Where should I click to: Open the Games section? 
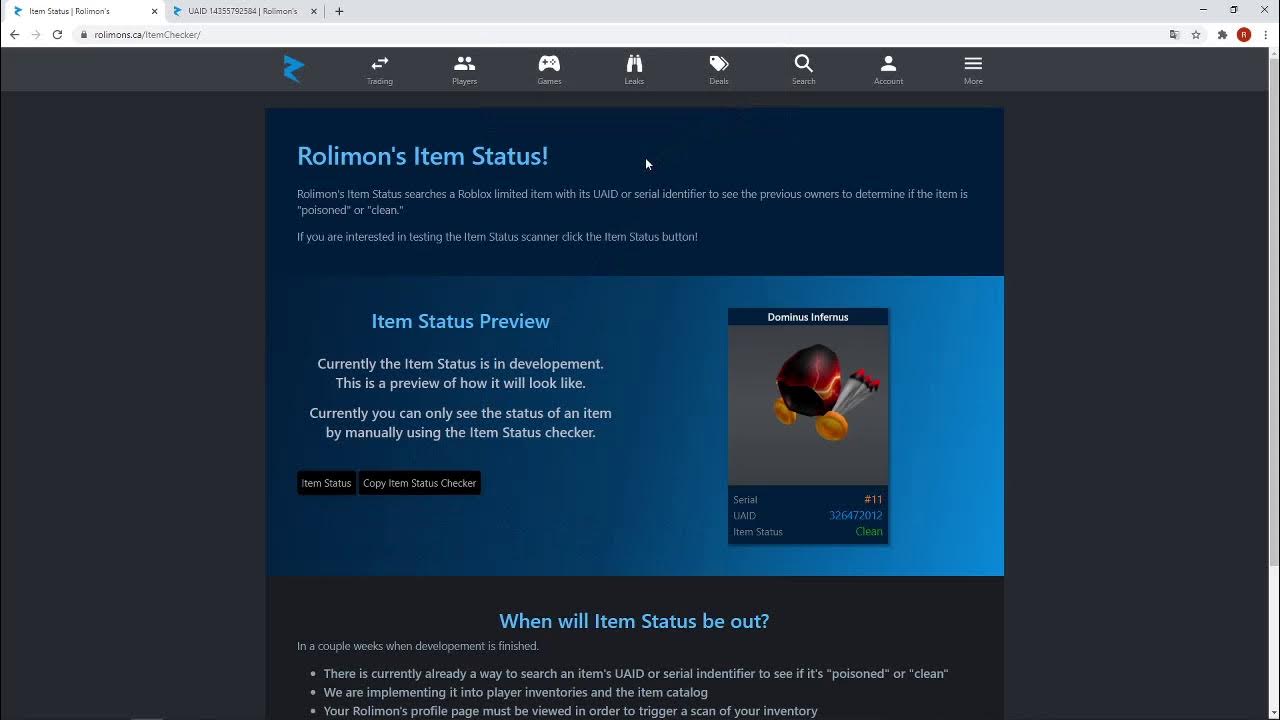coord(549,70)
